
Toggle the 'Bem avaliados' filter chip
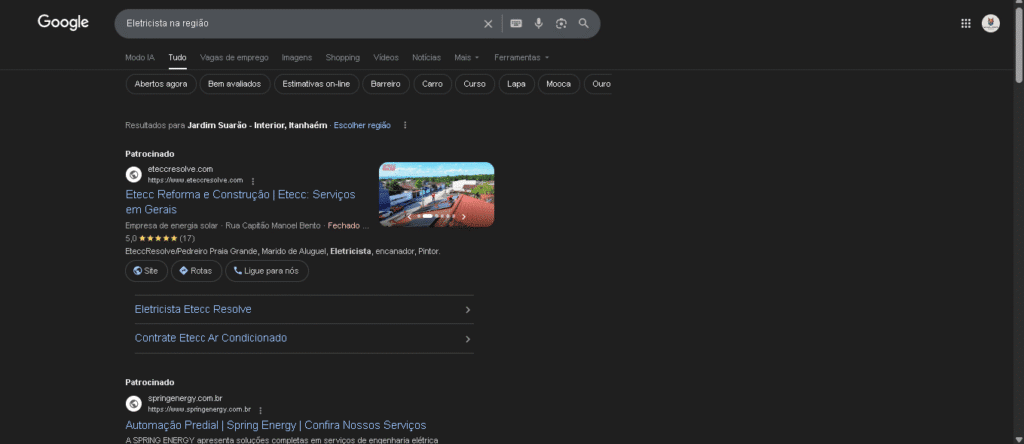pos(234,84)
